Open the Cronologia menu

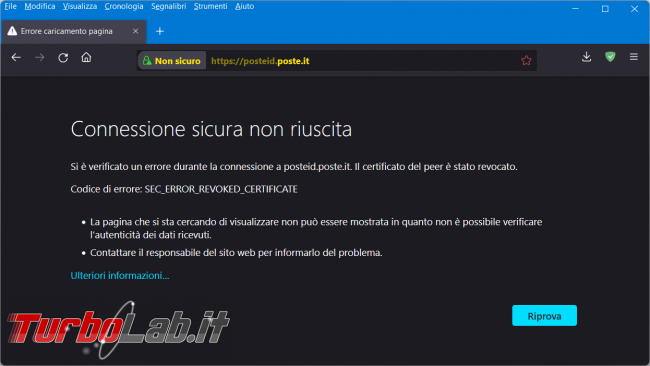coord(124,6)
